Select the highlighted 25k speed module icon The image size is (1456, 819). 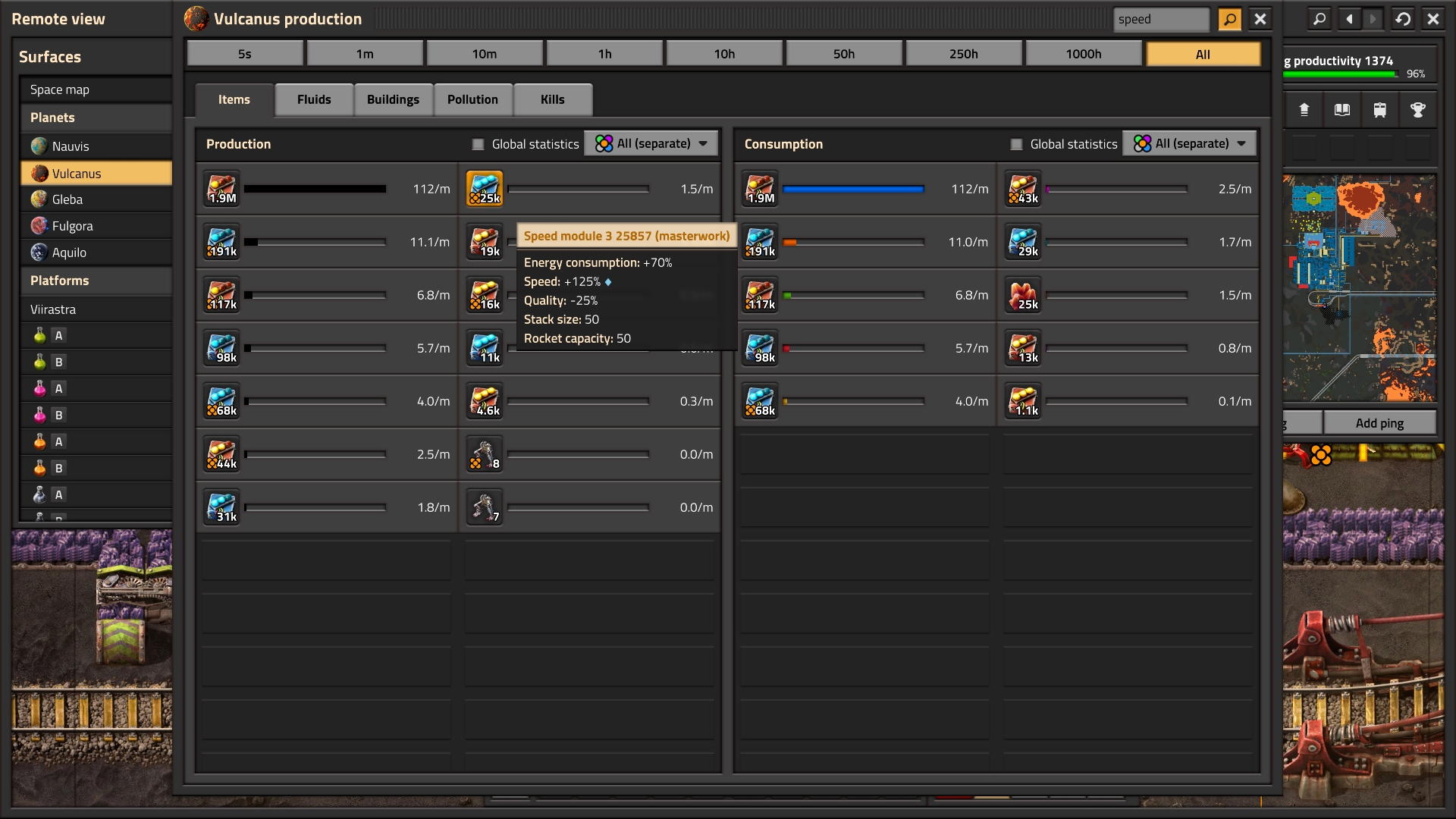click(x=485, y=189)
